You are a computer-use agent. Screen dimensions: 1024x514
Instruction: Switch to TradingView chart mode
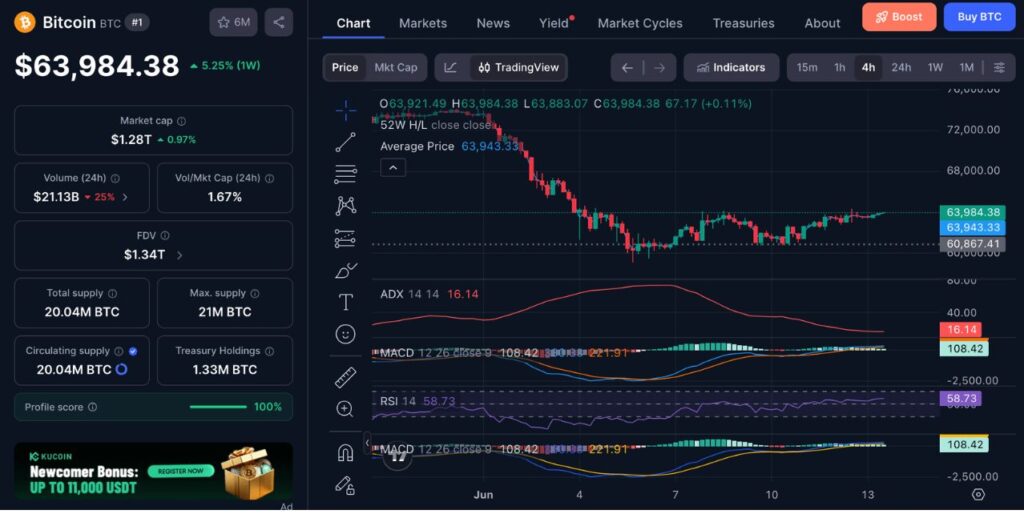519,68
